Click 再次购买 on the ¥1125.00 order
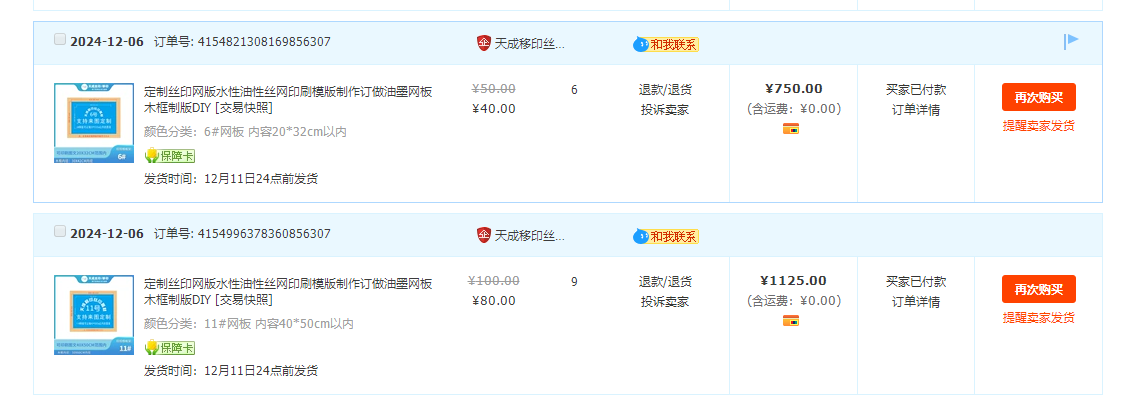 coord(1038,289)
